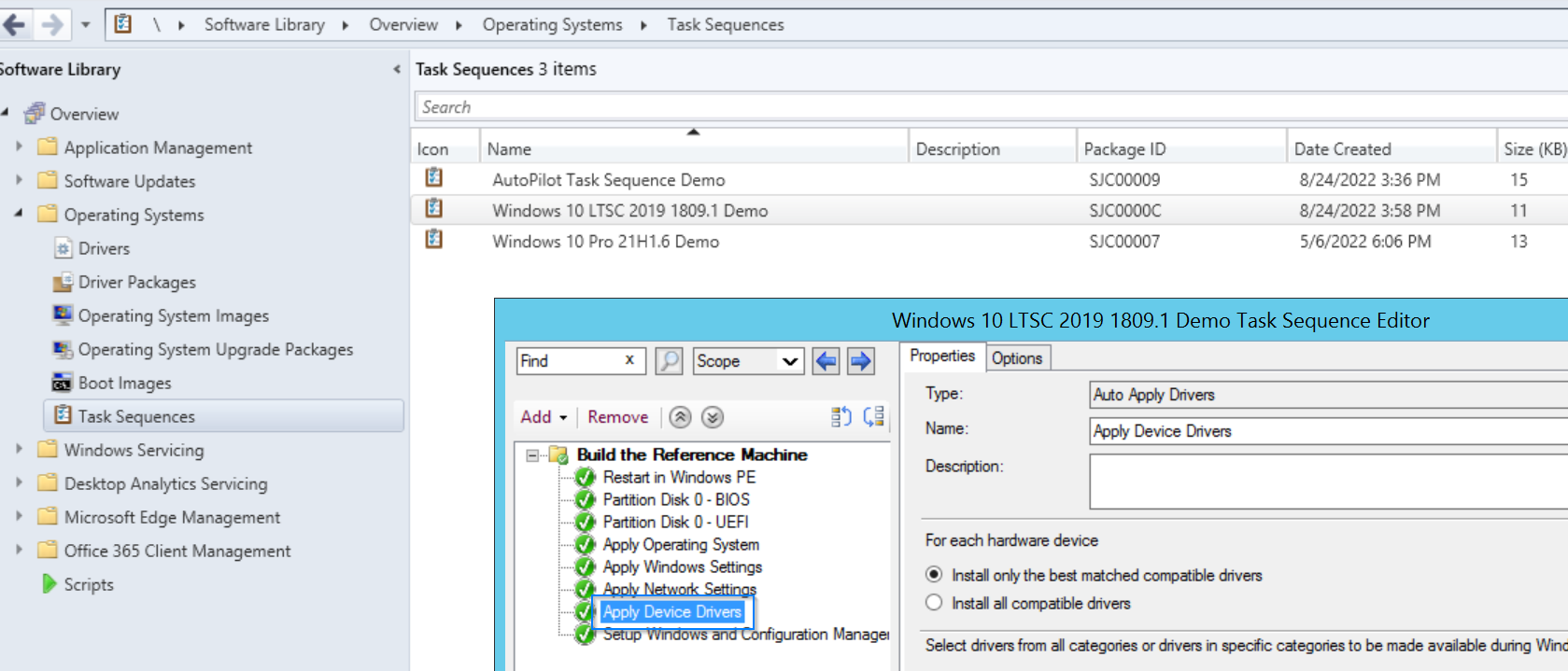Screen dimensions: 1568x671
Task: Open the Add step dropdown menu
Action: [544, 417]
